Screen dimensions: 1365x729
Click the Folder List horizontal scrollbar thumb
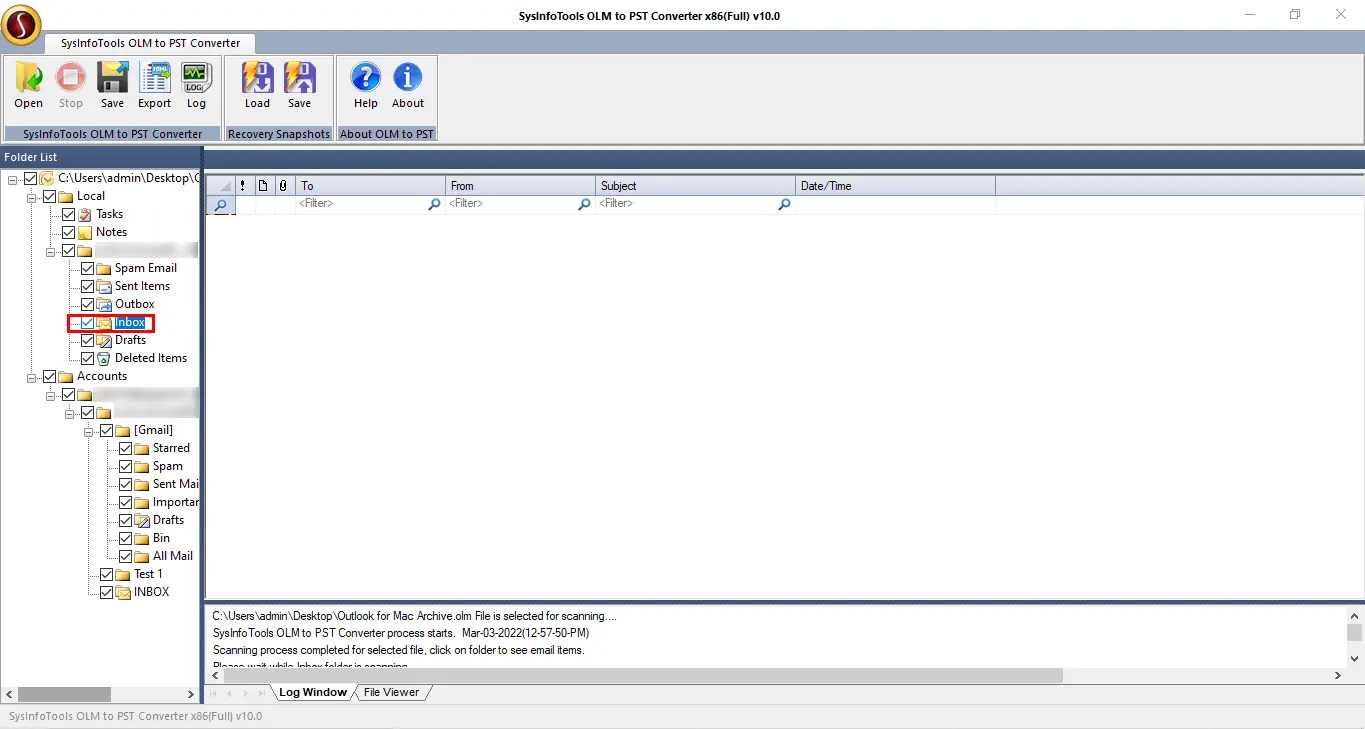coord(64,694)
